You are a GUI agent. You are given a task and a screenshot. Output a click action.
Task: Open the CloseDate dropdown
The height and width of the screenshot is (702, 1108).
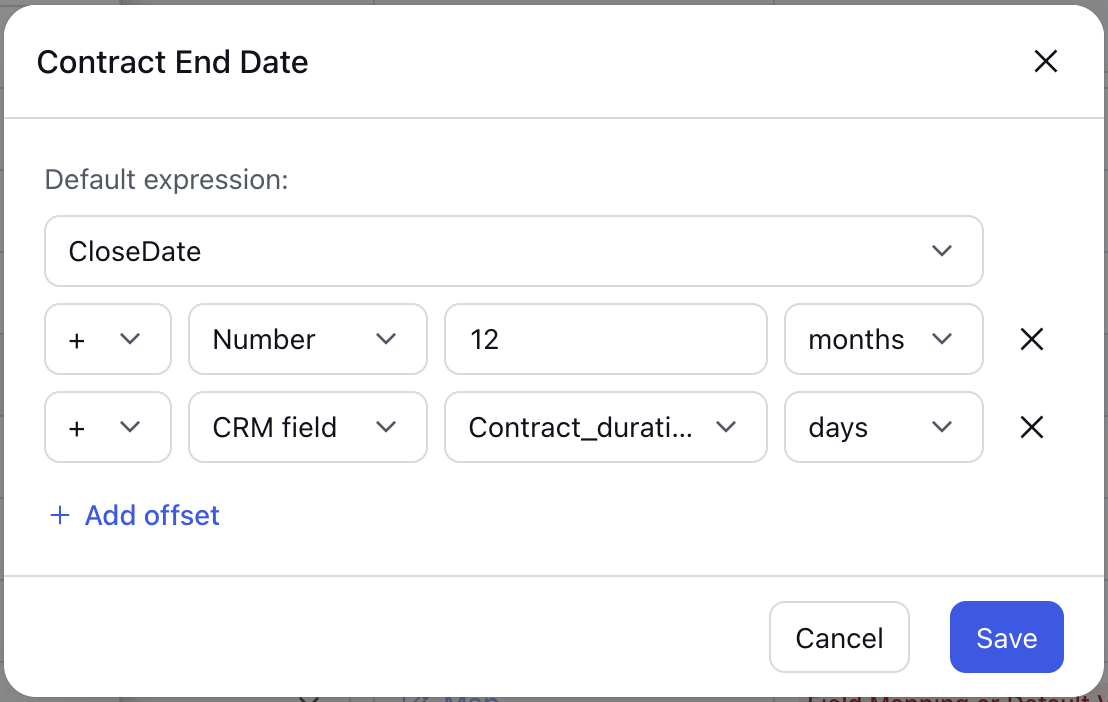(x=514, y=251)
